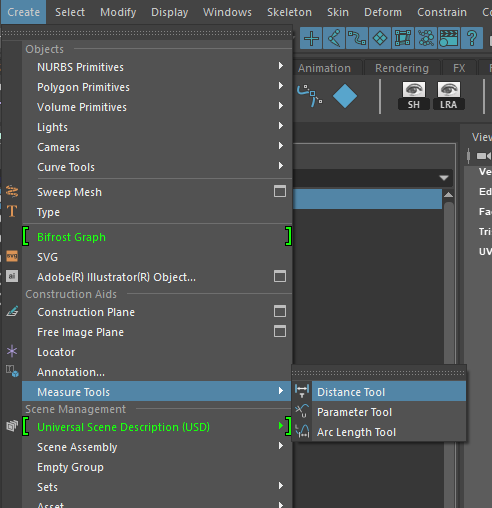Open Construction Plane options box
This screenshot has width=492, height=508.
point(280,311)
